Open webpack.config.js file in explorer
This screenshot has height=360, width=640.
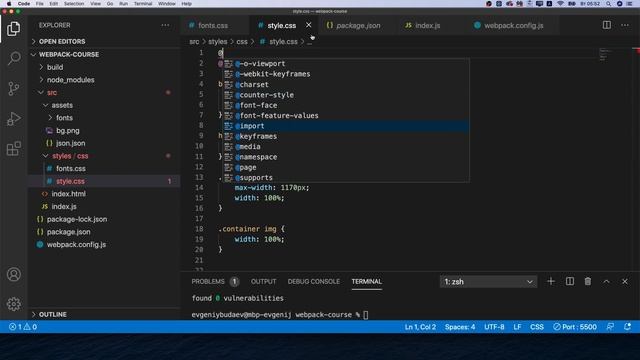104,244
